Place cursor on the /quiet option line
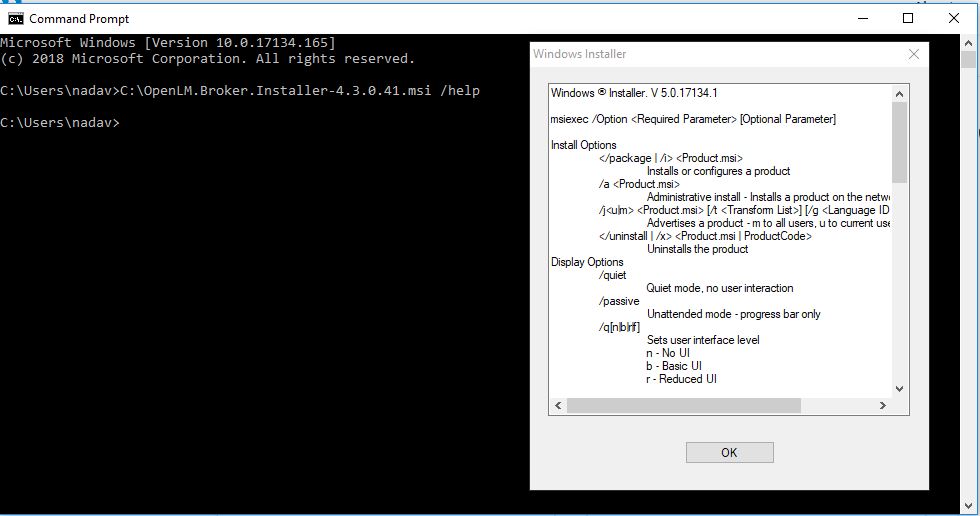This screenshot has width=980, height=516. [612, 275]
